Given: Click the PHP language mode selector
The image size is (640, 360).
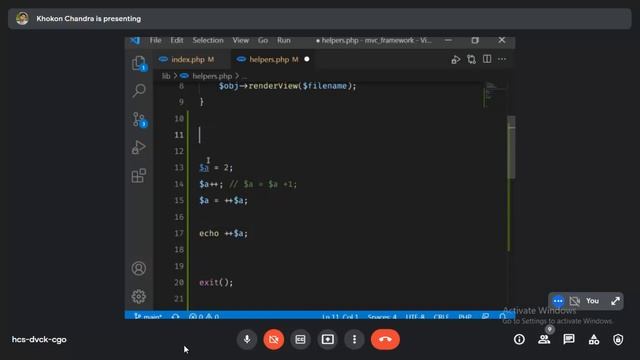Looking at the screenshot, I should (465, 316).
